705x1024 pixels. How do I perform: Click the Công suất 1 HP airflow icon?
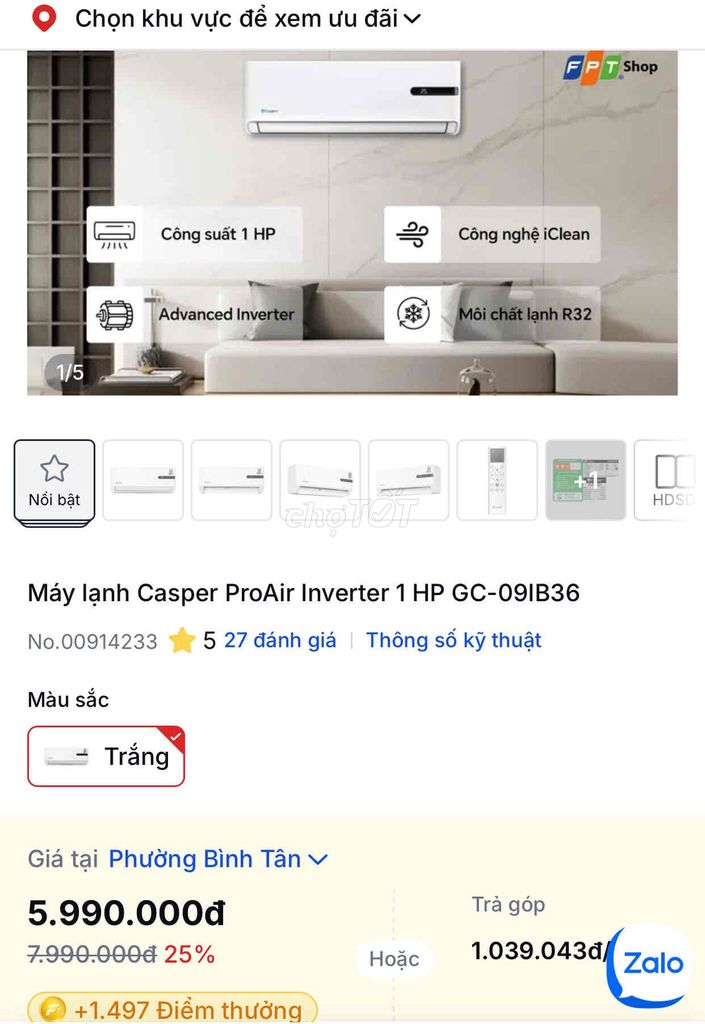(117, 233)
